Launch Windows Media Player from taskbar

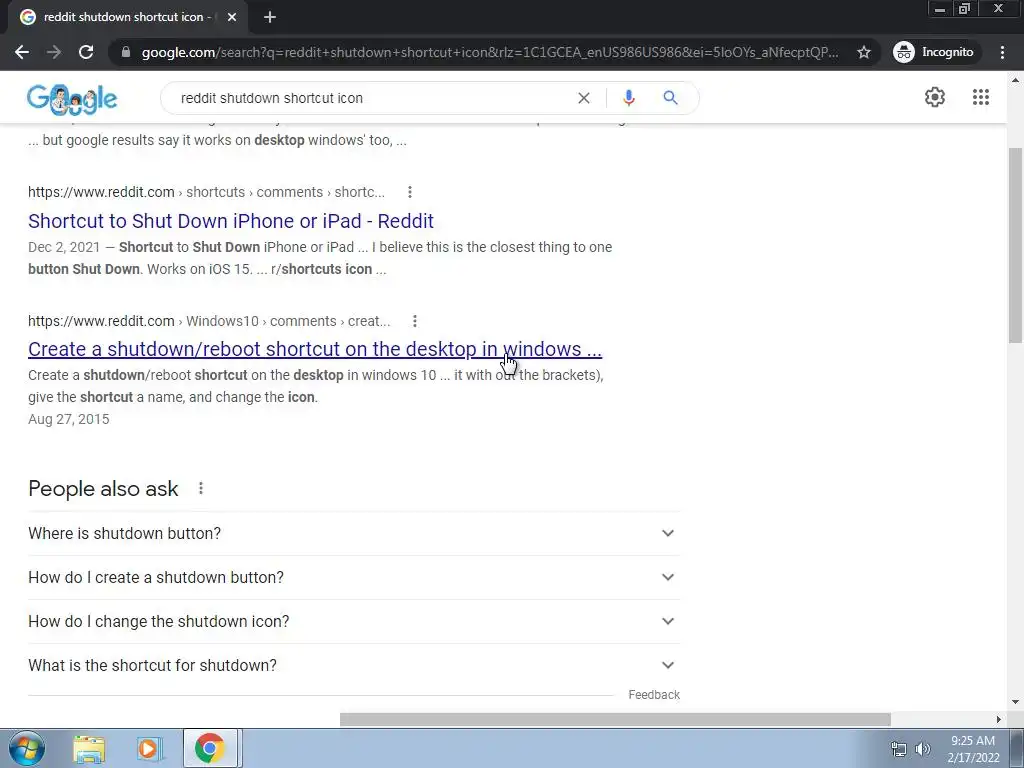click(149, 749)
